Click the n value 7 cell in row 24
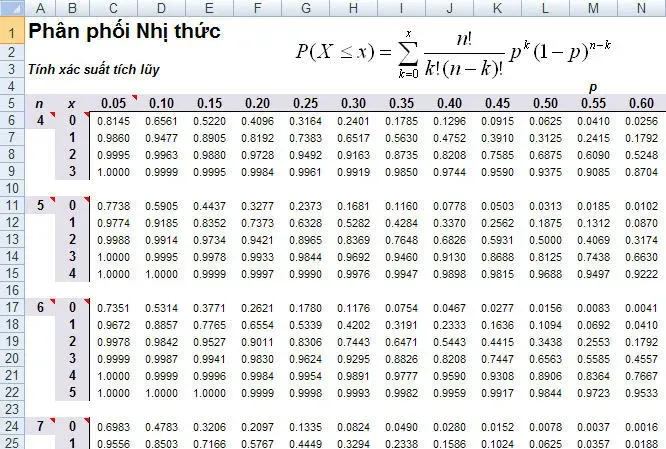The width and height of the screenshot is (666, 449). (x=39, y=426)
